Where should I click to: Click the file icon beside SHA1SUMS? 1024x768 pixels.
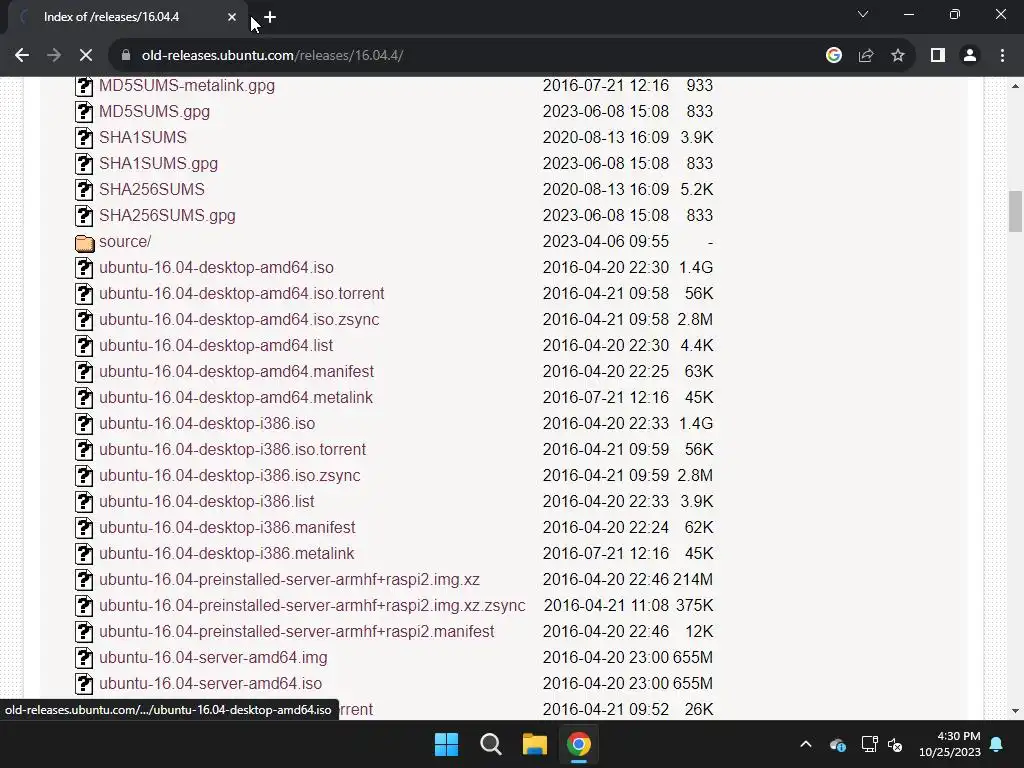(x=84, y=138)
